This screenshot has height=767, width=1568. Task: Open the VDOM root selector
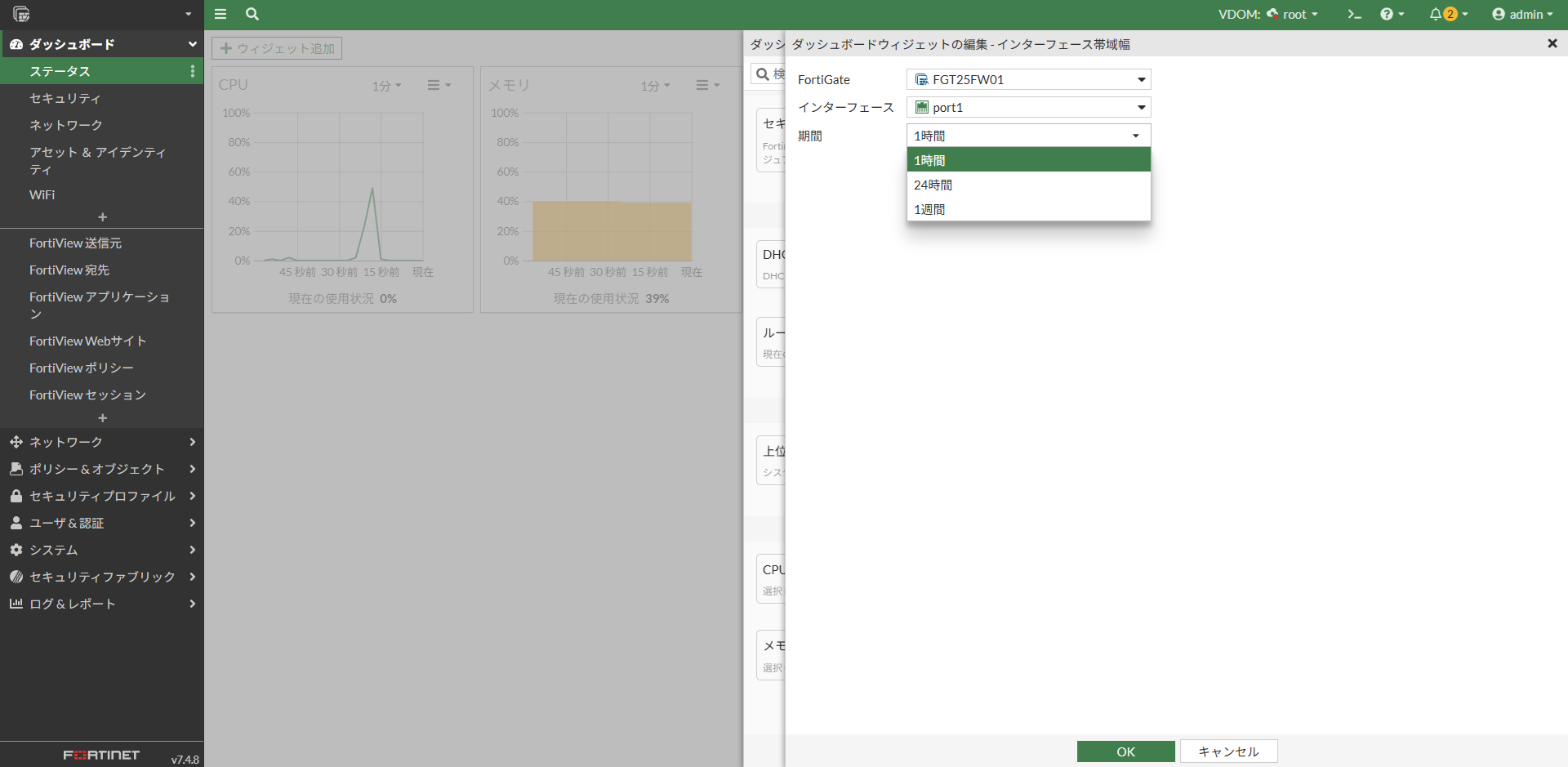(x=1268, y=14)
